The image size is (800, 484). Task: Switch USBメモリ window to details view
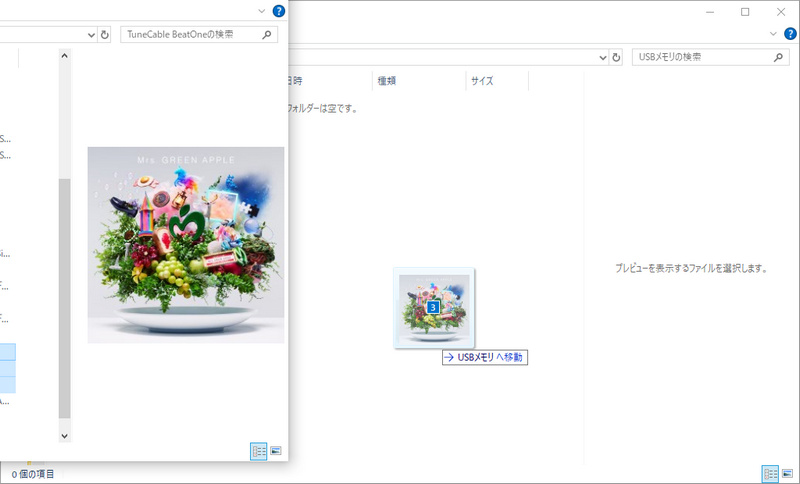770,474
